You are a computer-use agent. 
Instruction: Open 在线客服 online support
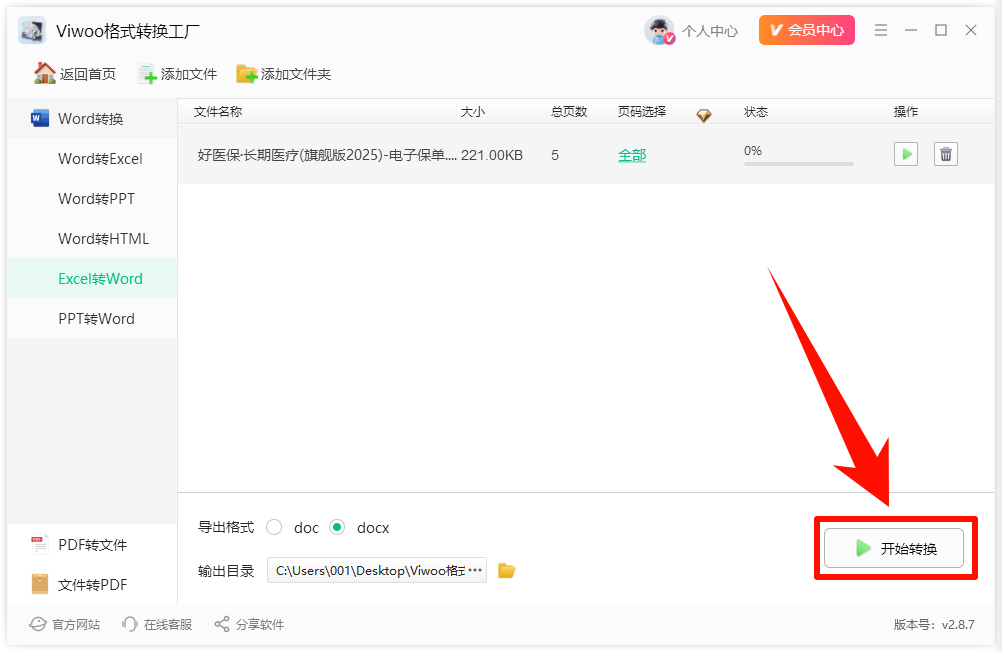(157, 624)
